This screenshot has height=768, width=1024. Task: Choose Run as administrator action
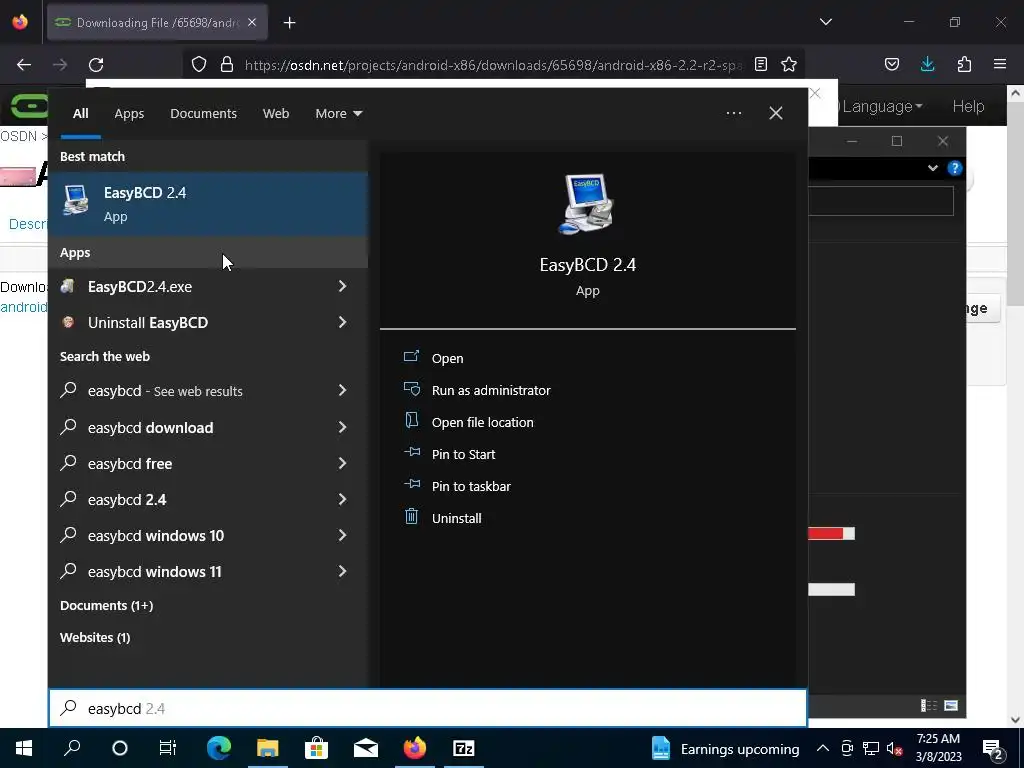click(490, 391)
